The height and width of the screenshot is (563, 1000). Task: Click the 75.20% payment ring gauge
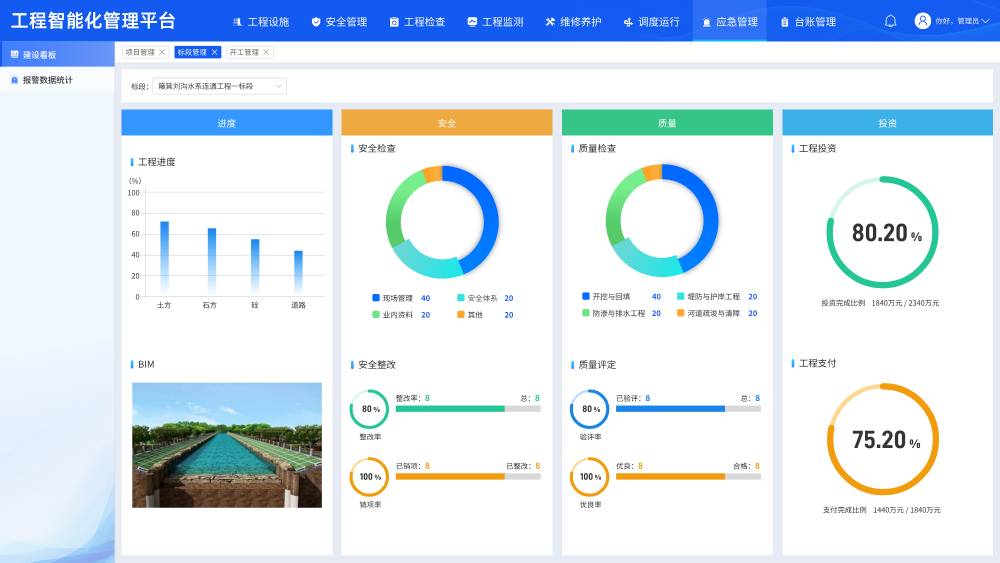tap(883, 439)
